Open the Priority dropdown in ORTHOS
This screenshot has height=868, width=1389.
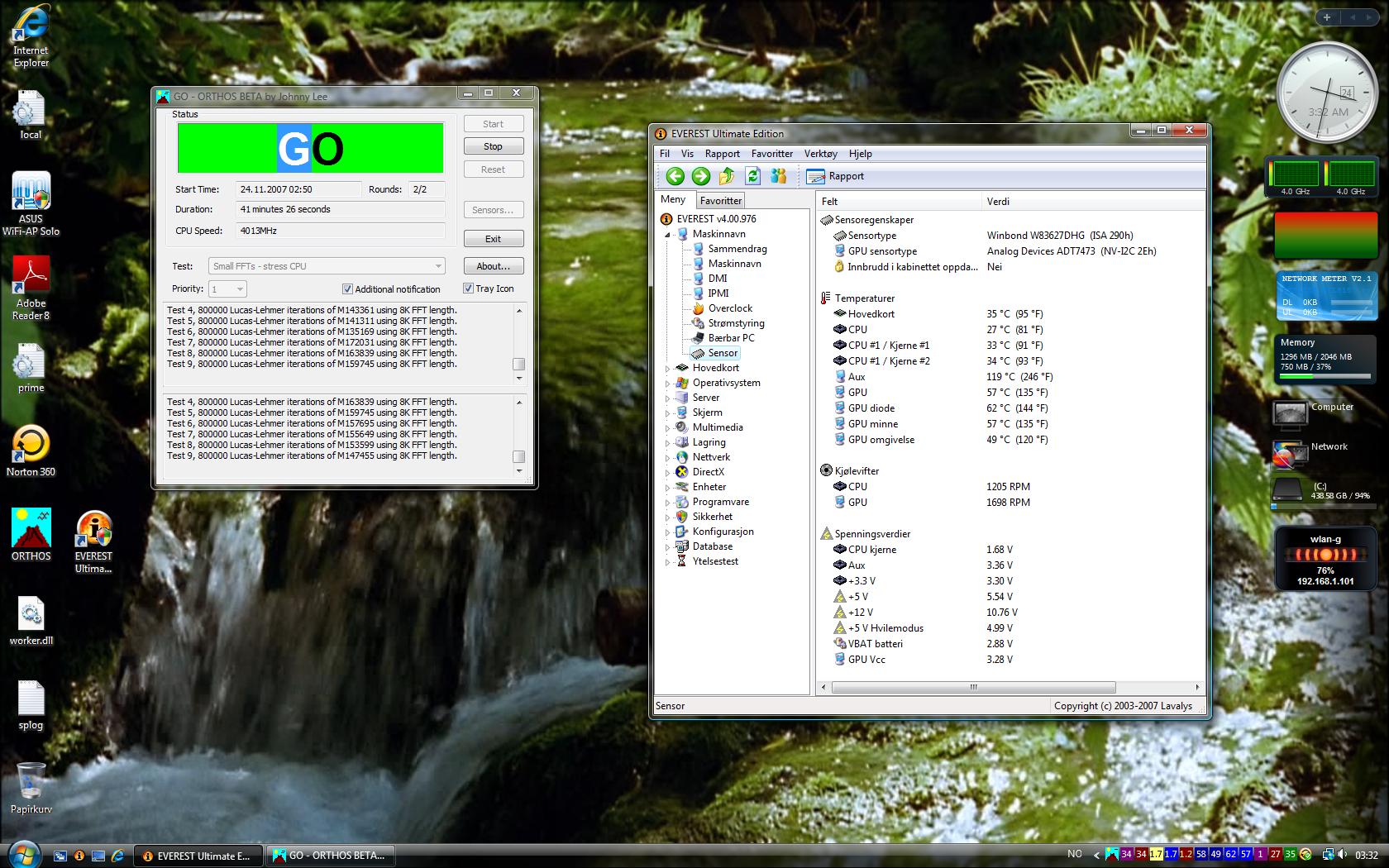coord(227,289)
